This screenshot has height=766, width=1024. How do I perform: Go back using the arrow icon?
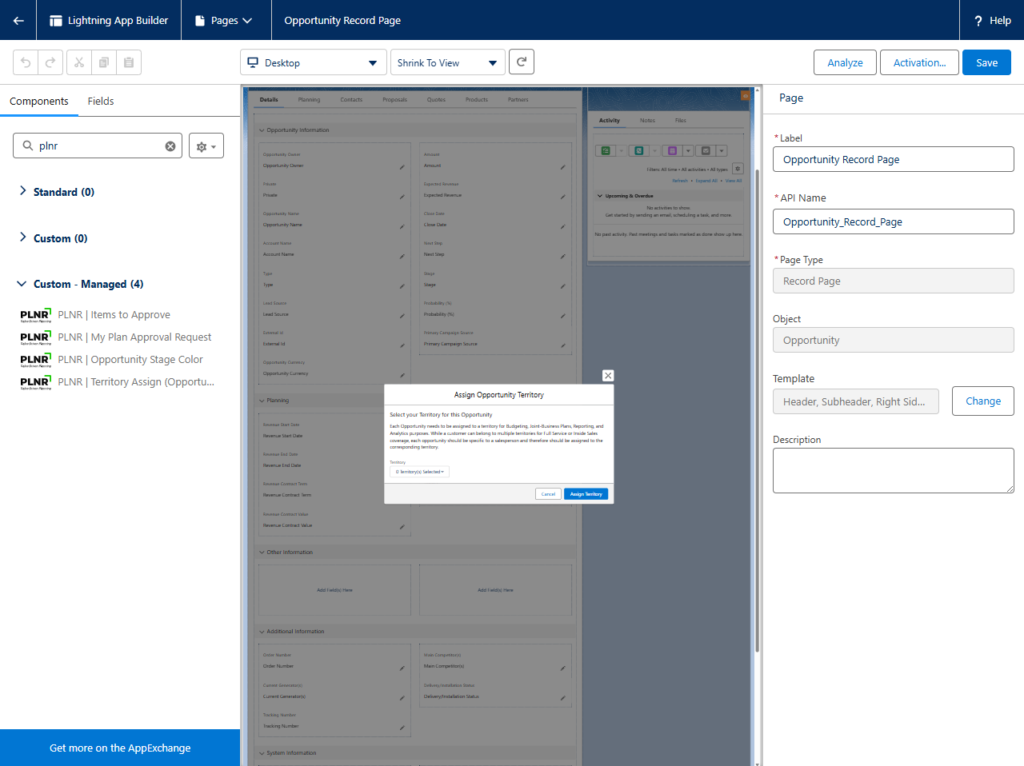[18, 20]
